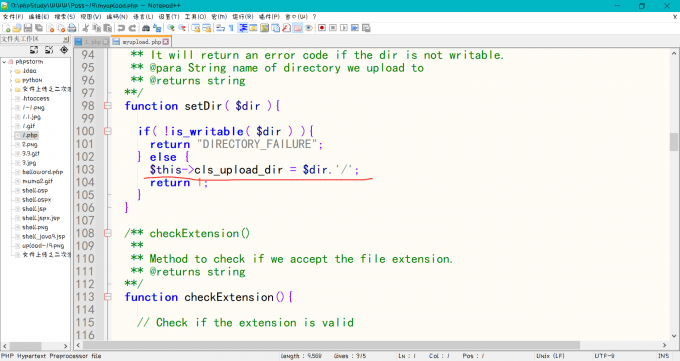Toggle the monitoring eye icon
This screenshot has height=361, width=680.
click(308, 28)
